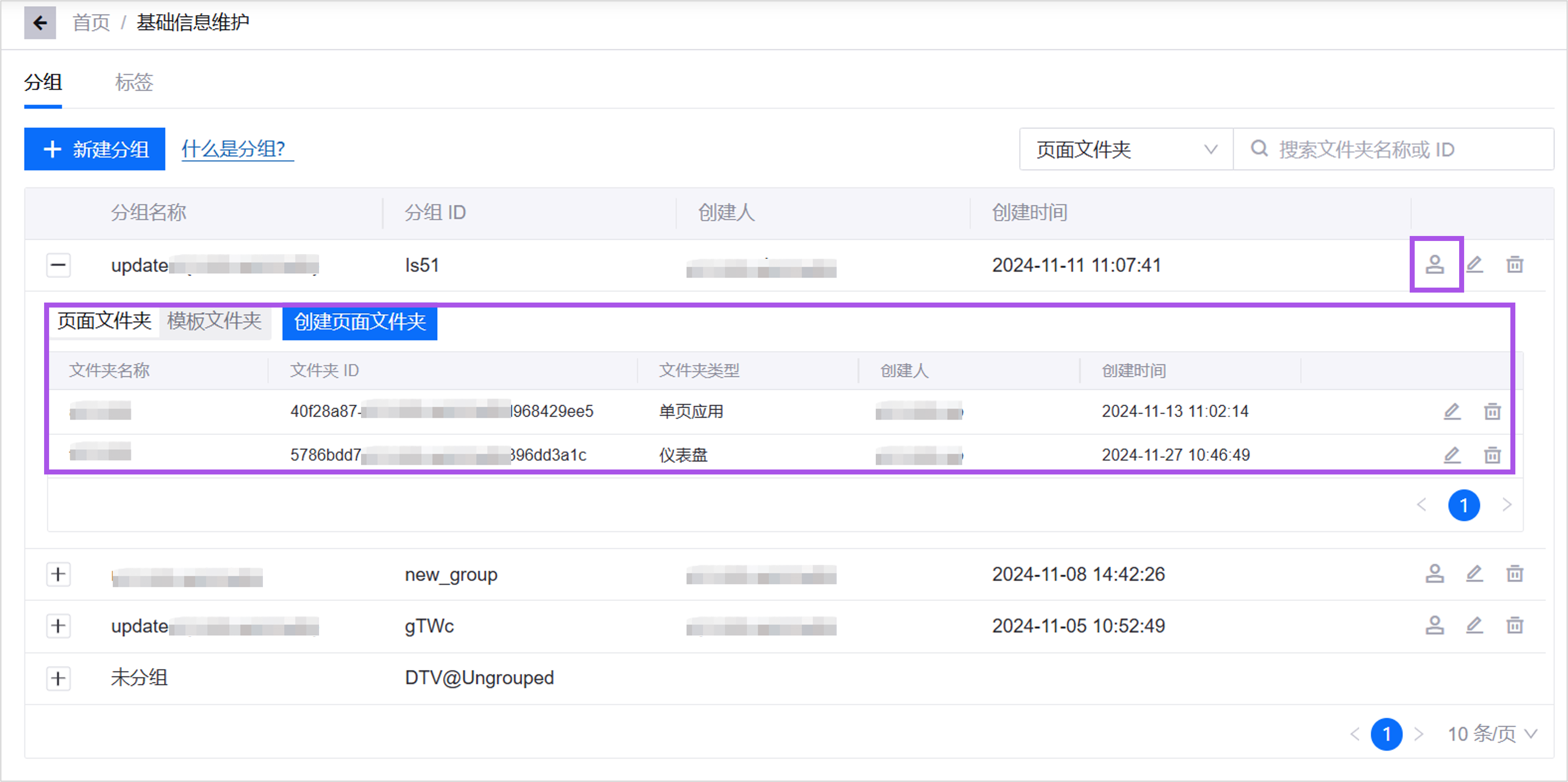The height and width of the screenshot is (782, 1568).
Task: Delete the 仪表盘 folder entry
Action: pyautogui.click(x=1492, y=455)
